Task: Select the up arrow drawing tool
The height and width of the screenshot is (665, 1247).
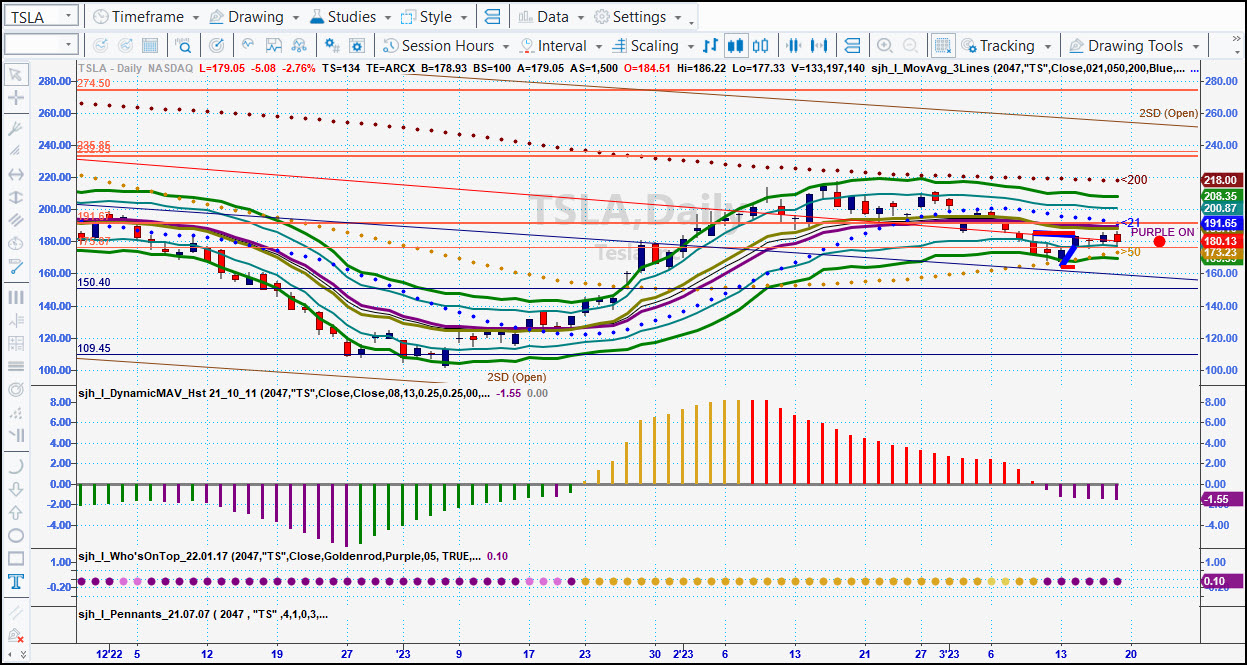Action: coord(15,512)
